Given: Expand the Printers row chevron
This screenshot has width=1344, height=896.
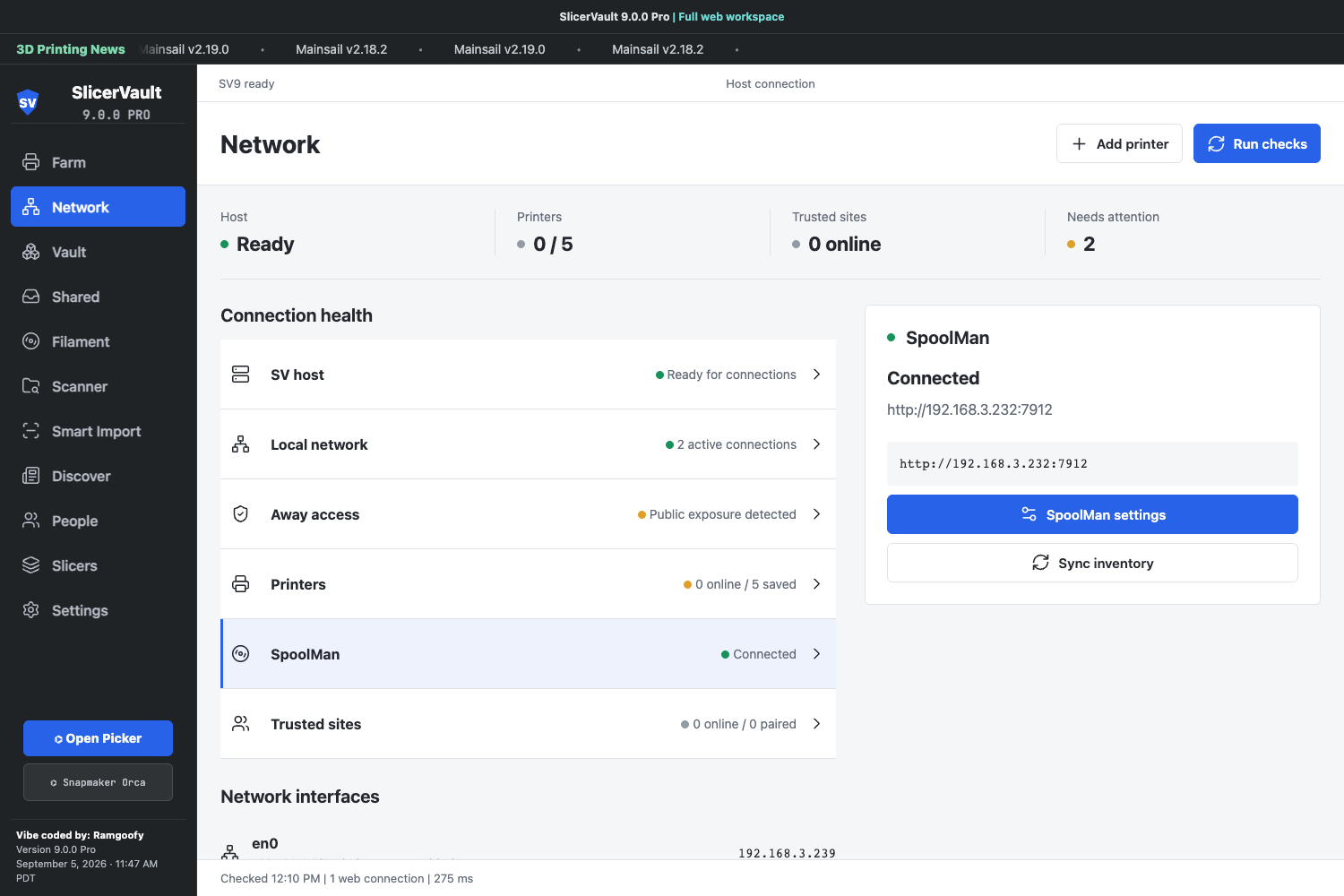Looking at the screenshot, I should tap(816, 584).
